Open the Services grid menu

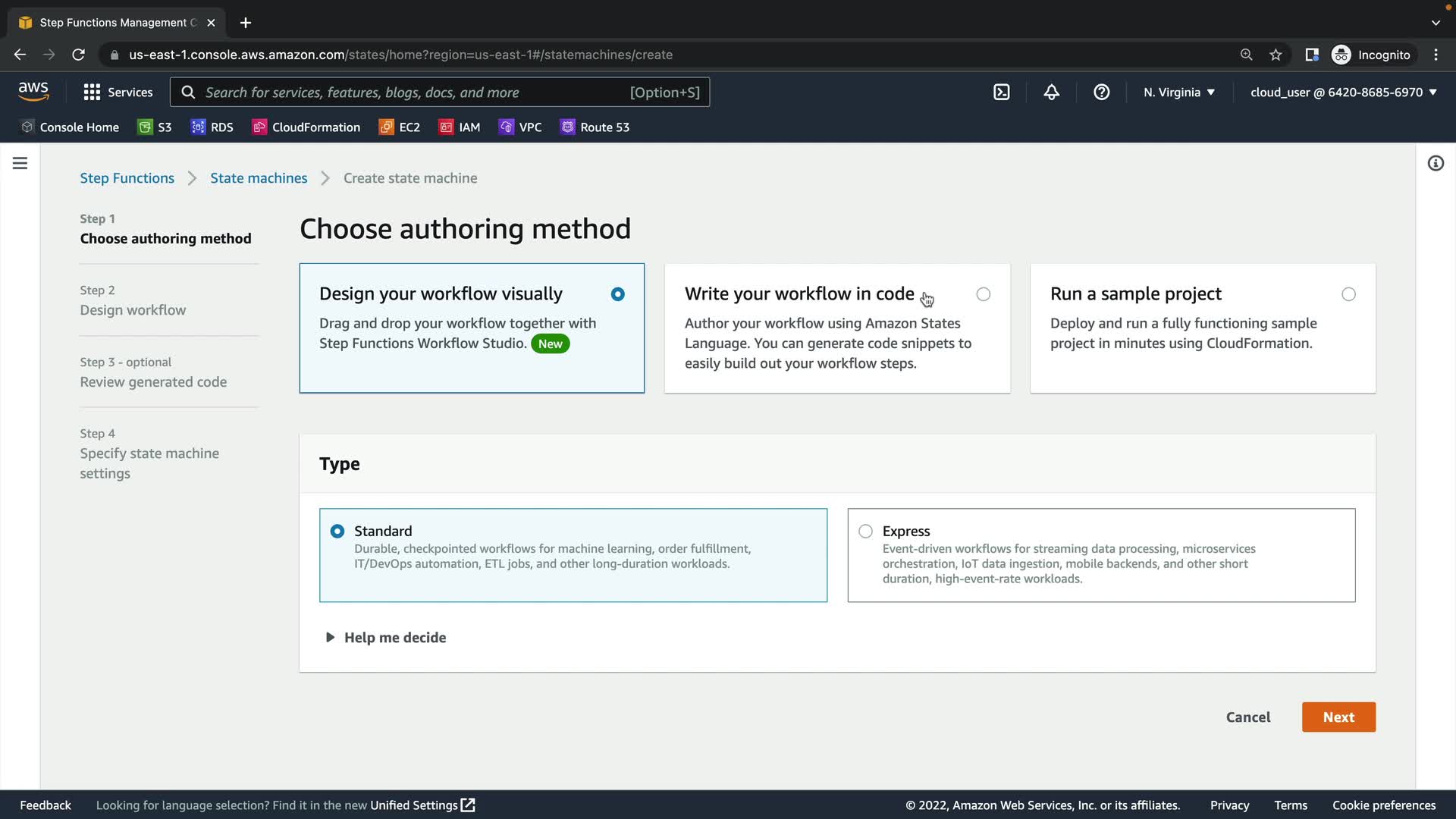coord(118,93)
